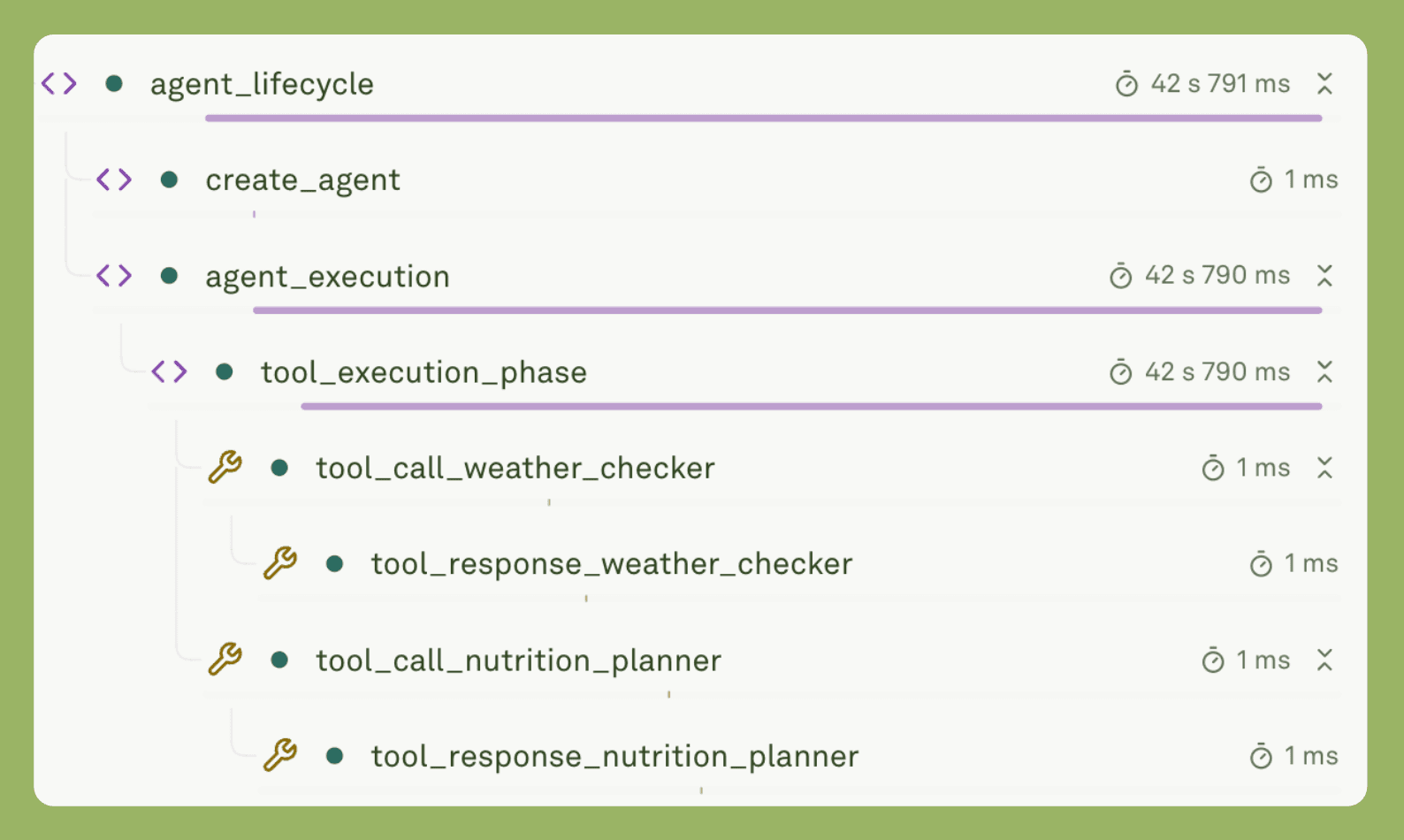1404x840 pixels.
Task: Click the wrench icon for tool_response_weather_checker
Action: coord(279,563)
